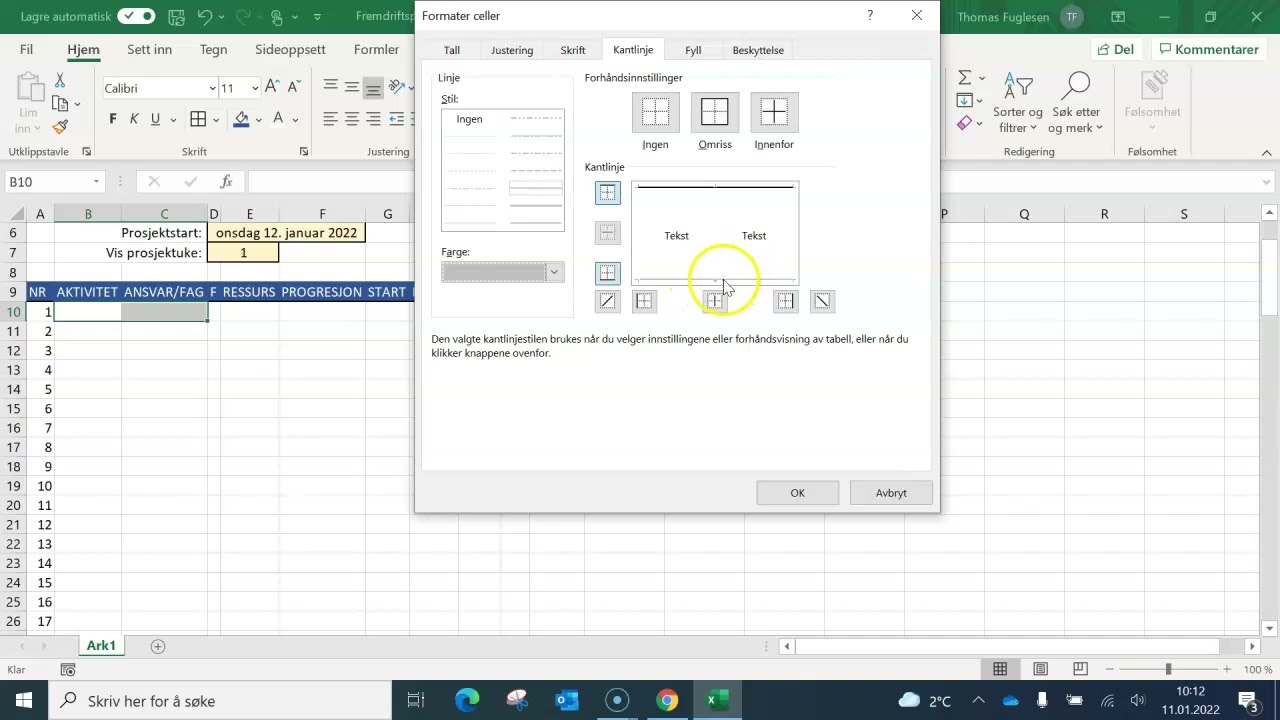Image resolution: width=1280 pixels, height=720 pixels.
Task: Expand the Name Box B10 dropdown
Action: pos(97,182)
